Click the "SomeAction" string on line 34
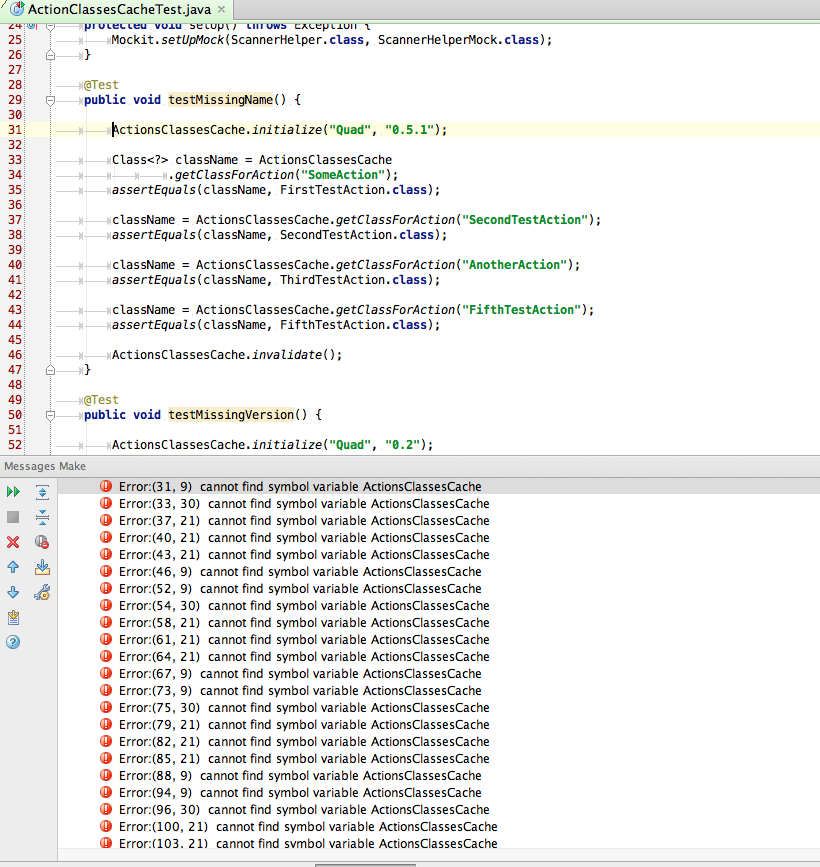The image size is (820, 867). [343, 175]
